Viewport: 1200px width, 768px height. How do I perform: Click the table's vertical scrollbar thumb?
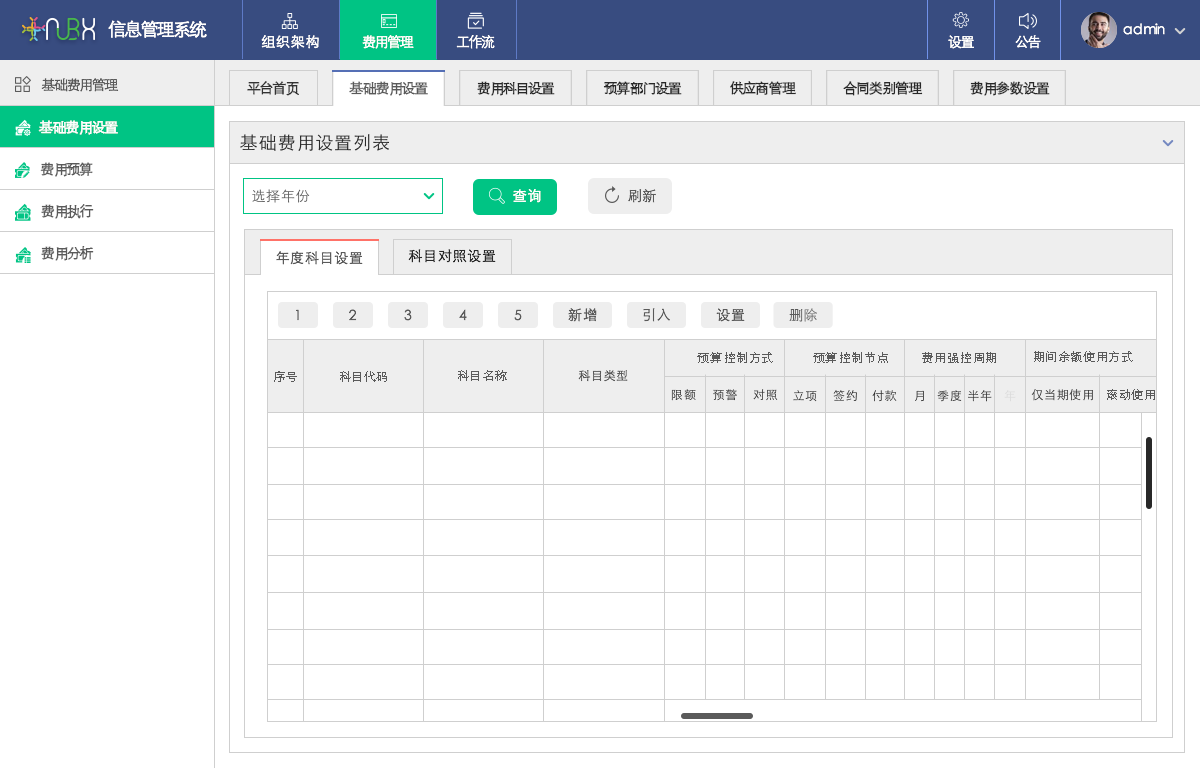click(x=1149, y=472)
